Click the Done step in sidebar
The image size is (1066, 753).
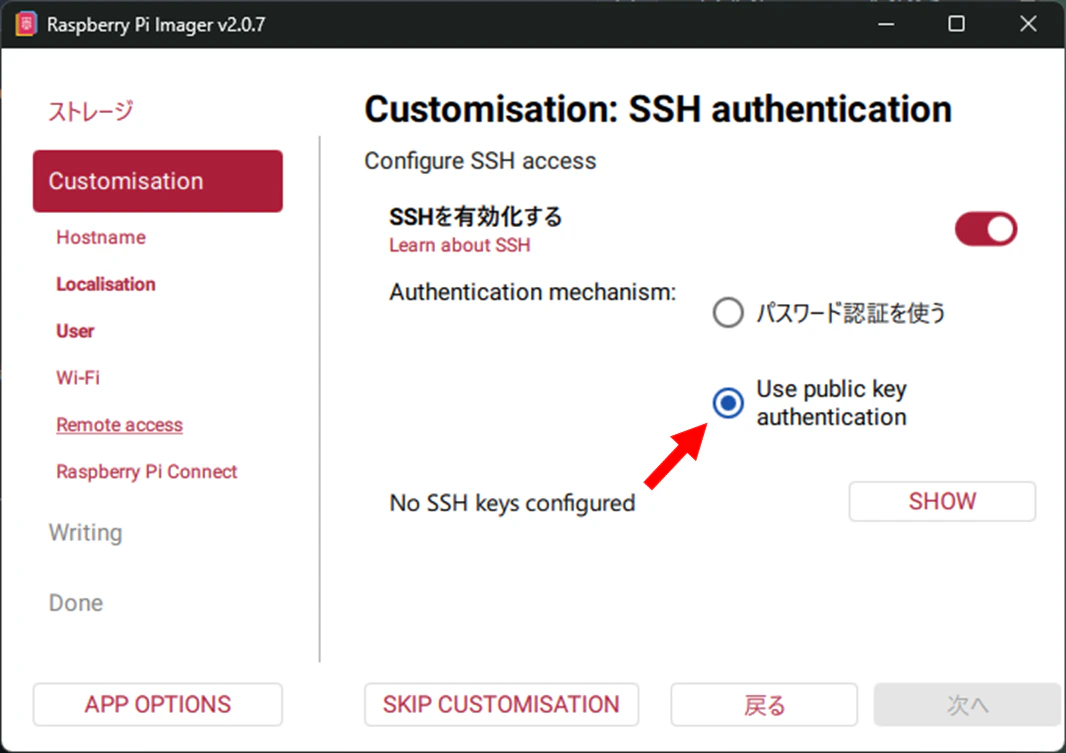(x=76, y=603)
